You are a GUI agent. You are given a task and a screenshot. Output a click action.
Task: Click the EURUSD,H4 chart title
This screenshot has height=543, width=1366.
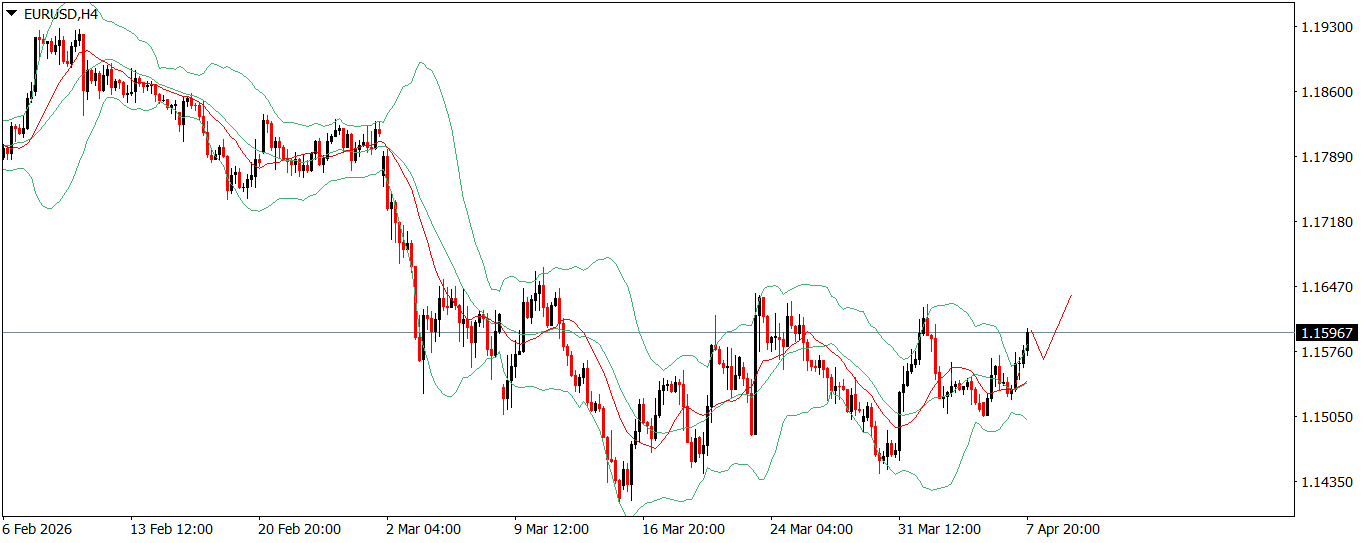tap(60, 13)
